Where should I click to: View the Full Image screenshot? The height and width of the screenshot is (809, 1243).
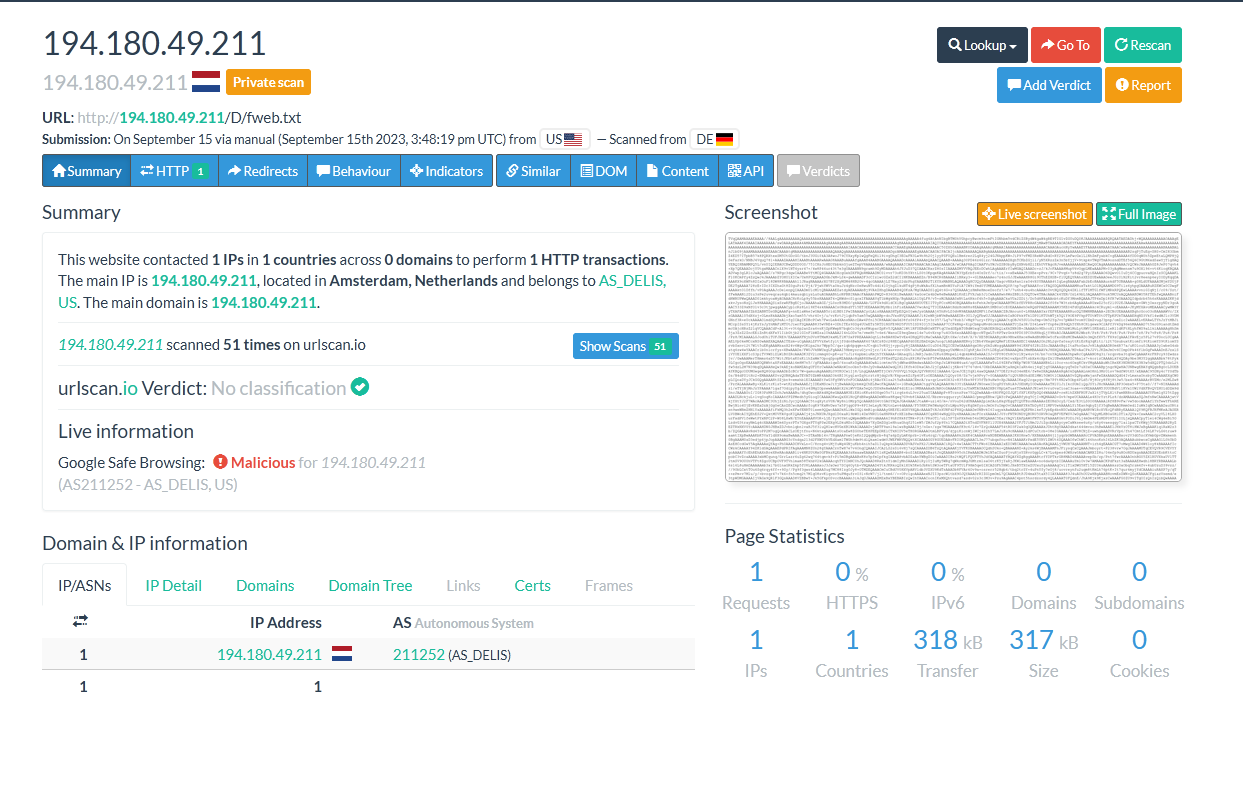[x=1138, y=214]
